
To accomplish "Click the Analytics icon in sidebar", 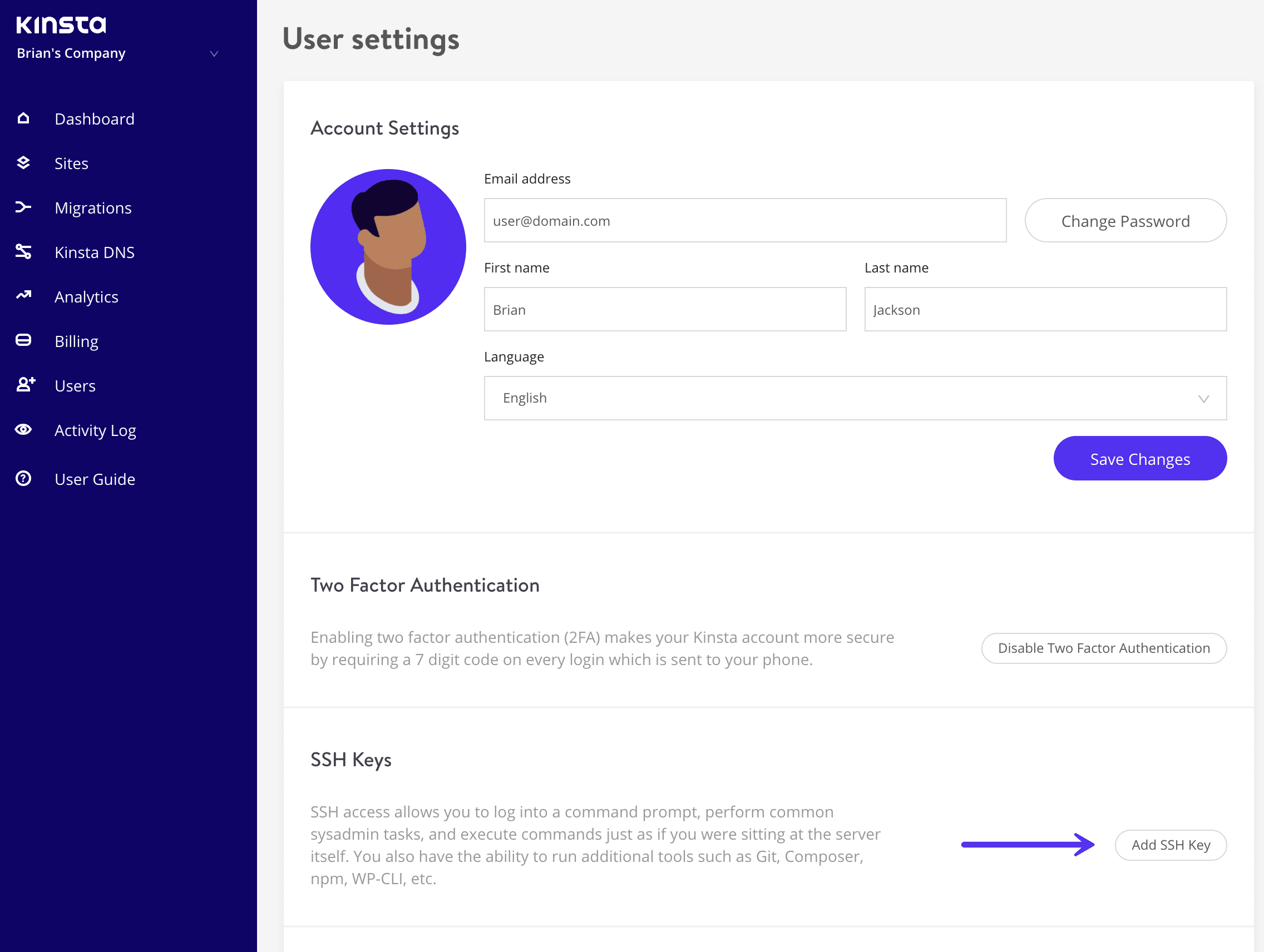I will pos(25,296).
